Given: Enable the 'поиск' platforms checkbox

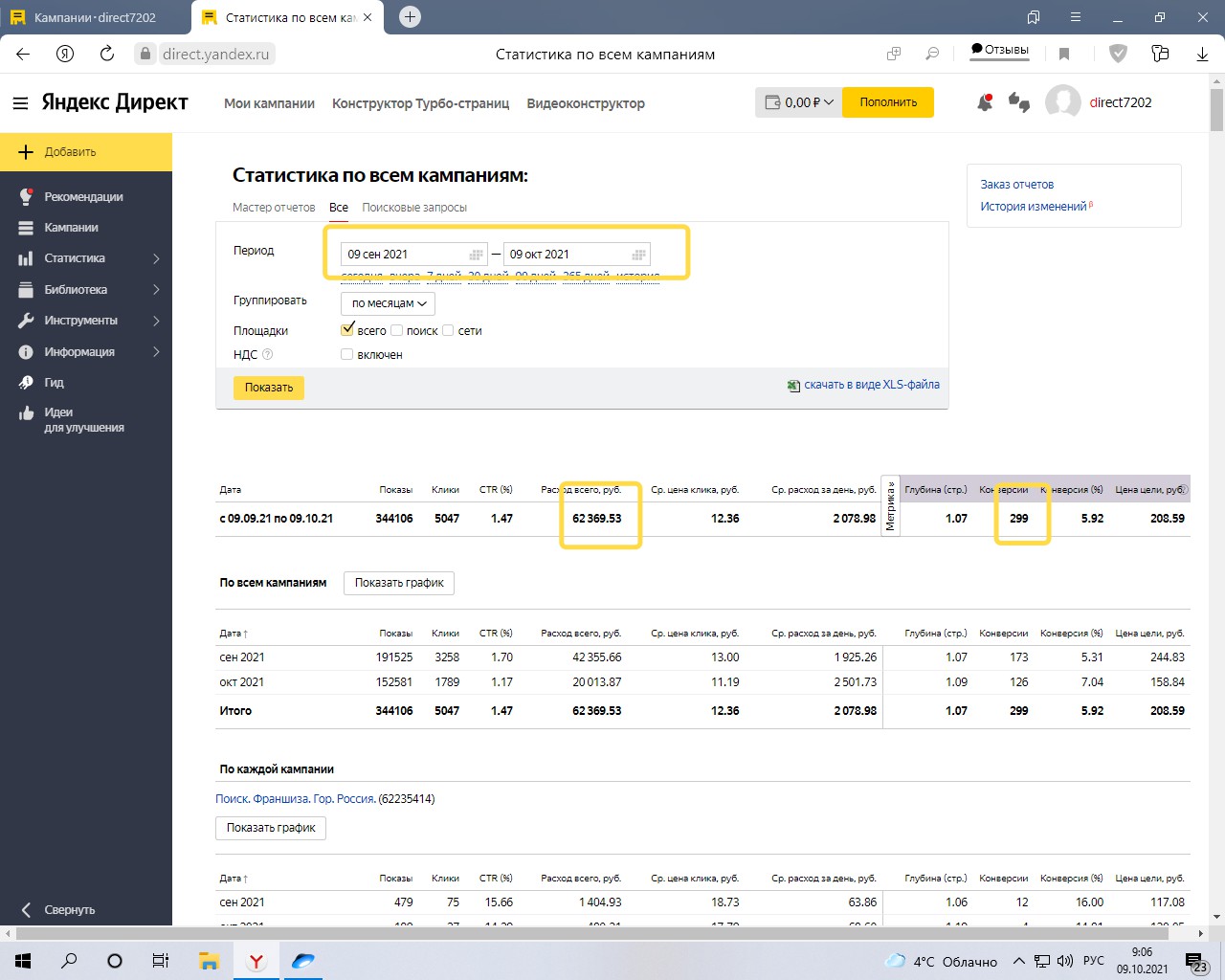Looking at the screenshot, I should (x=397, y=330).
